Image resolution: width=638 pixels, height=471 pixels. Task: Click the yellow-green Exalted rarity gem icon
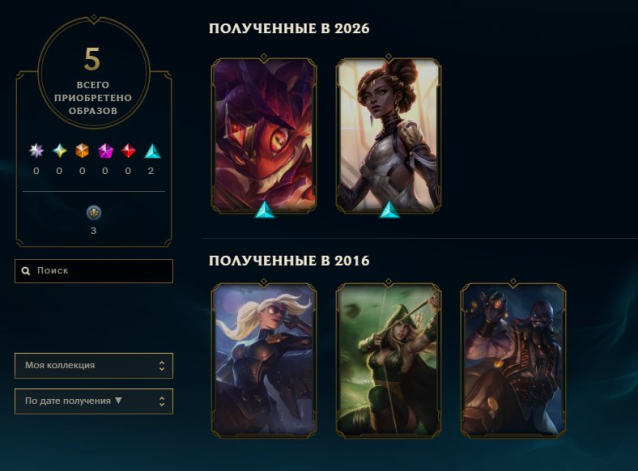(59, 151)
